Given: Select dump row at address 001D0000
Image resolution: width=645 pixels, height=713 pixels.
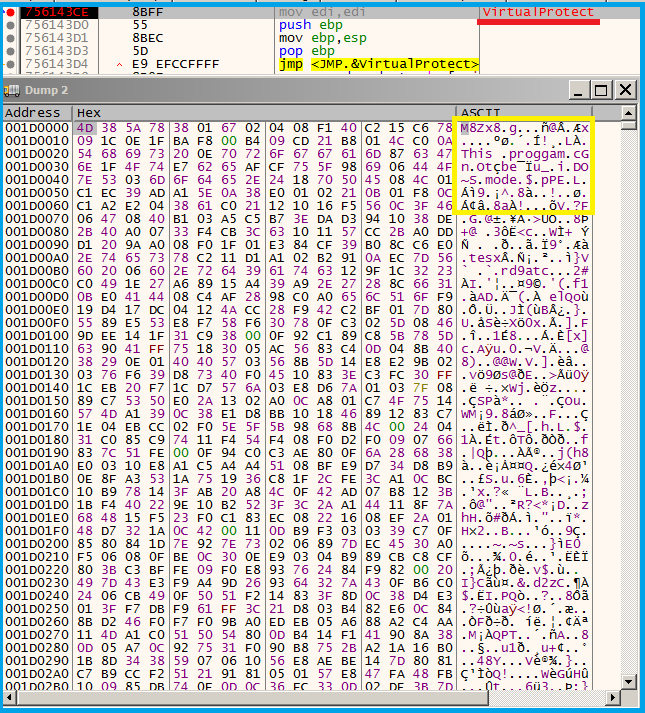Looking at the screenshot, I should coord(36,128).
